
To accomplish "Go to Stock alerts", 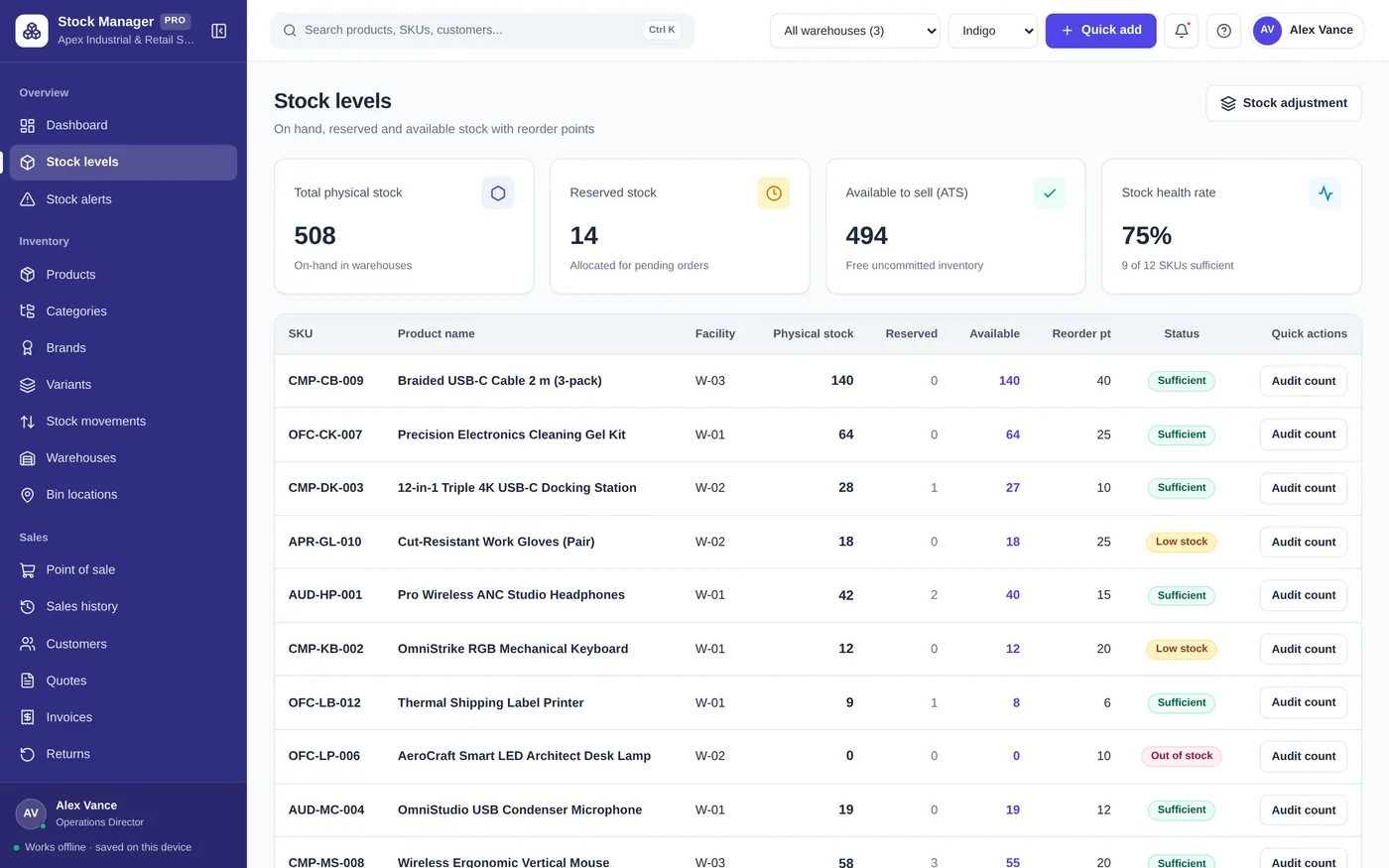I will pyautogui.click(x=123, y=199).
